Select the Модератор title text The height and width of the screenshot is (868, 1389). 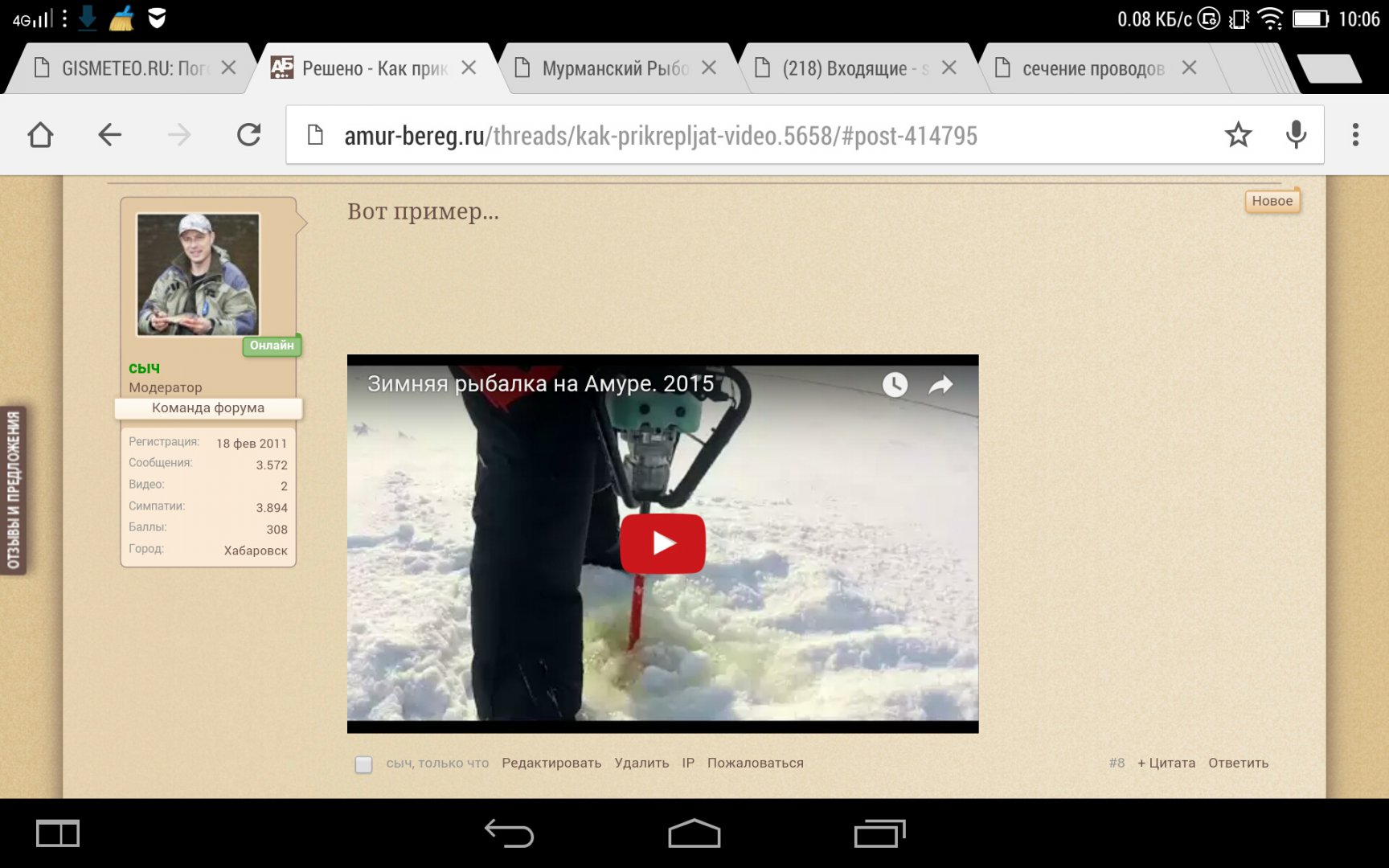point(166,387)
